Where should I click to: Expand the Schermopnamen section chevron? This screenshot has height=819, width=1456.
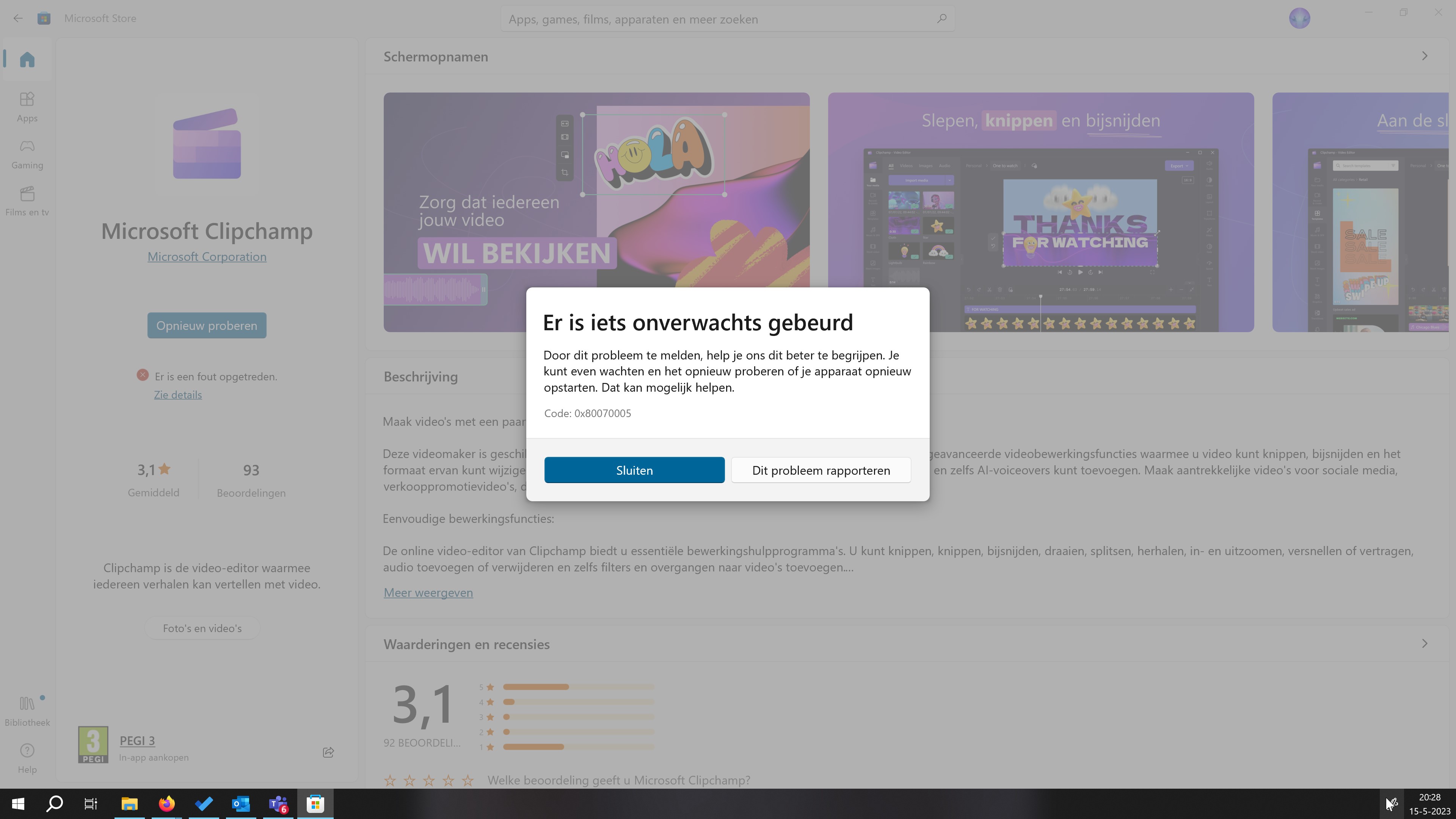tap(1425, 56)
